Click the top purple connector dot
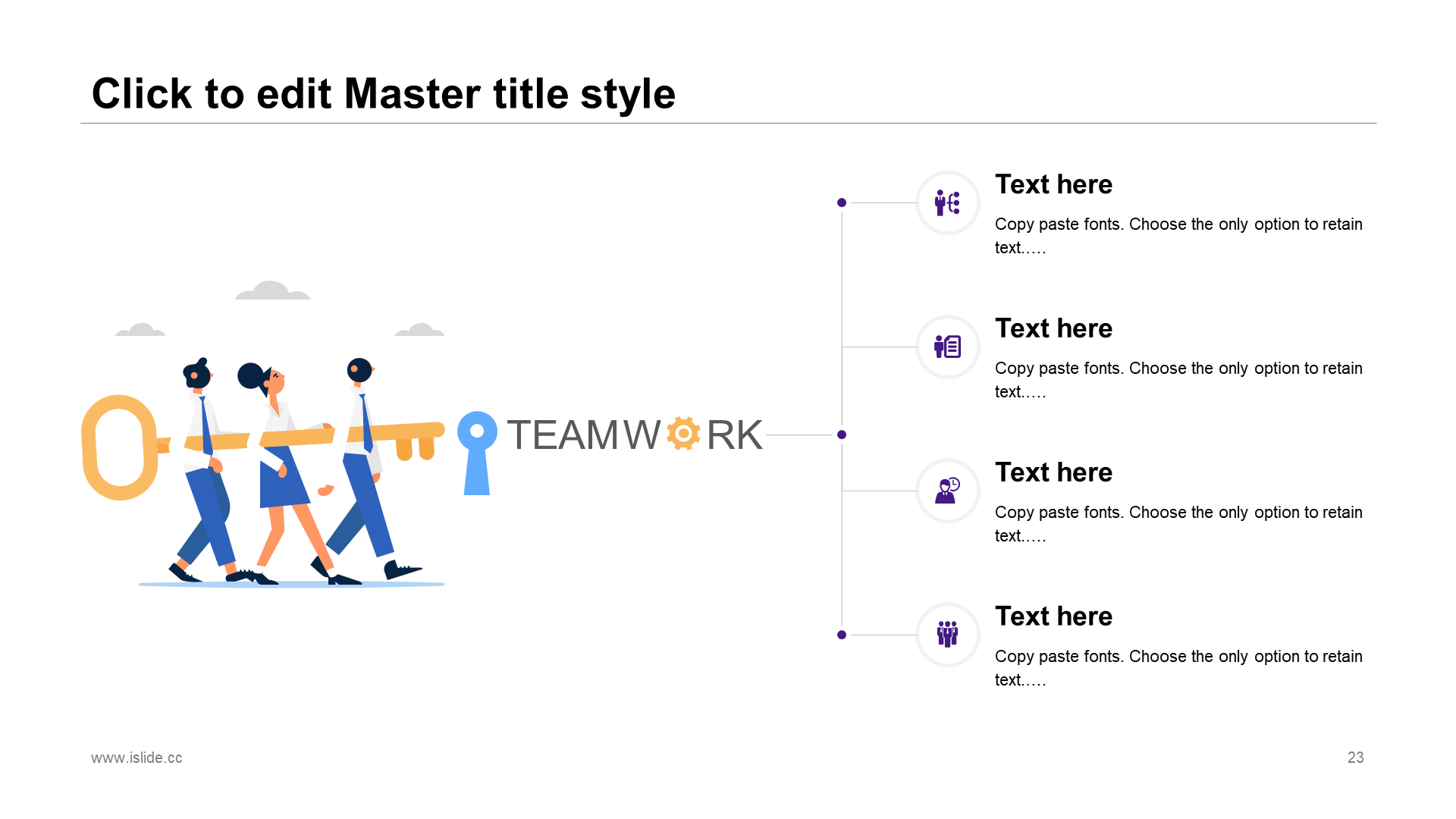Viewport: 1456px width, 819px height. pos(842,202)
